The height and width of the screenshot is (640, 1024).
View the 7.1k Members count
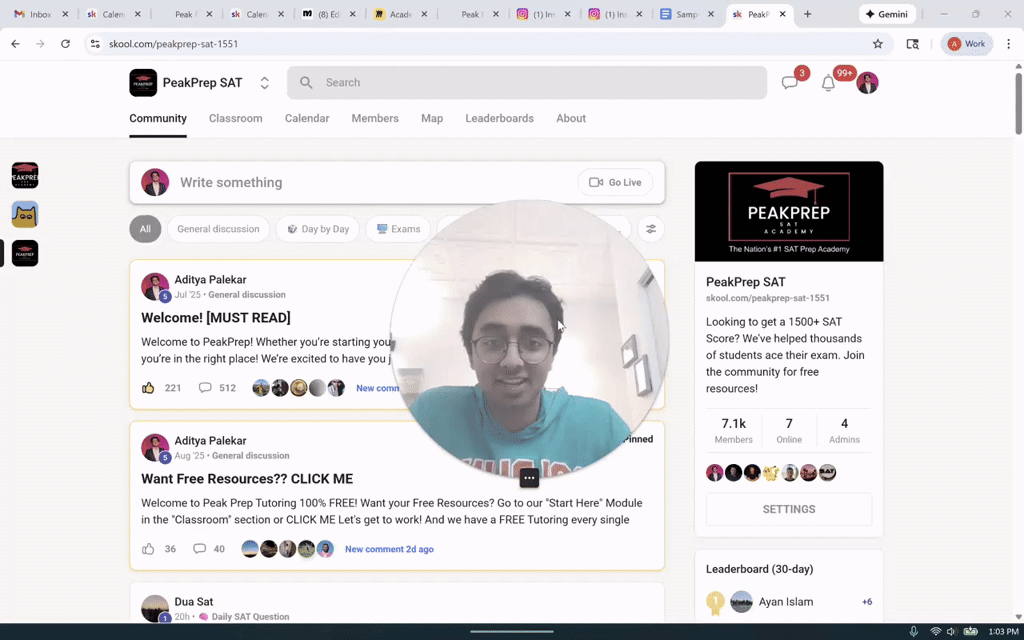[733, 430]
